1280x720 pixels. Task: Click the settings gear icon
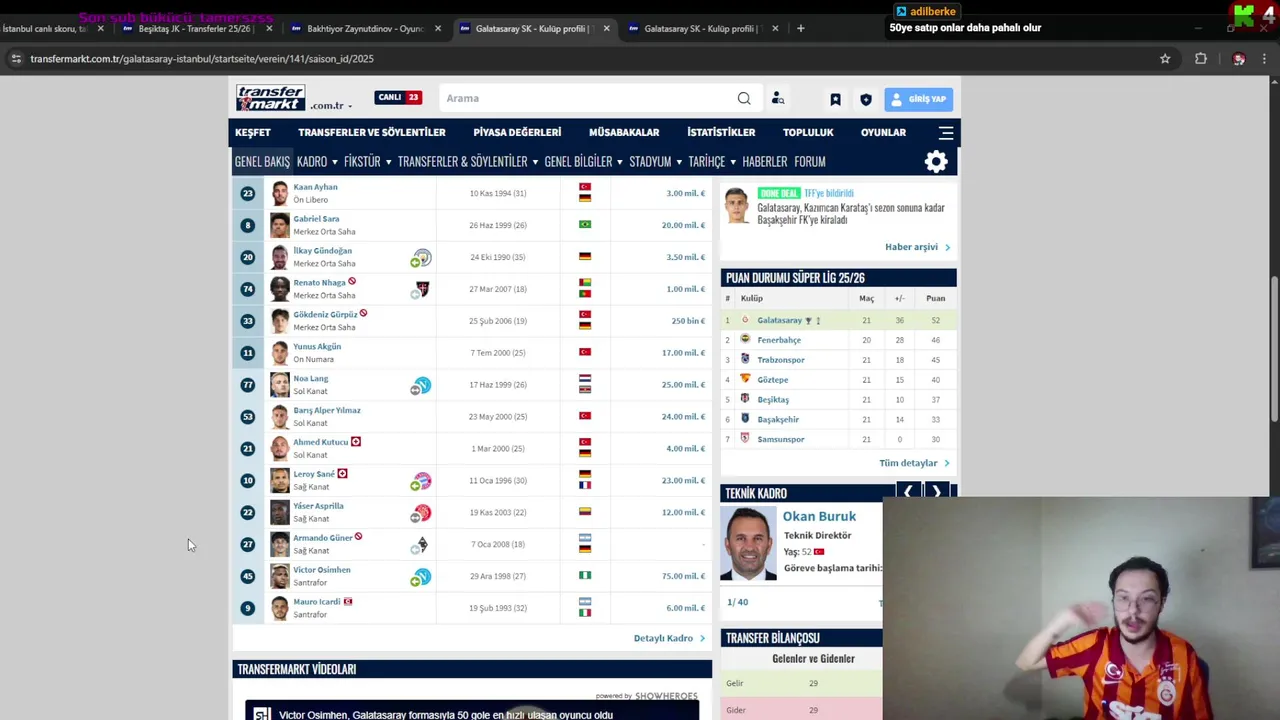[x=936, y=162]
